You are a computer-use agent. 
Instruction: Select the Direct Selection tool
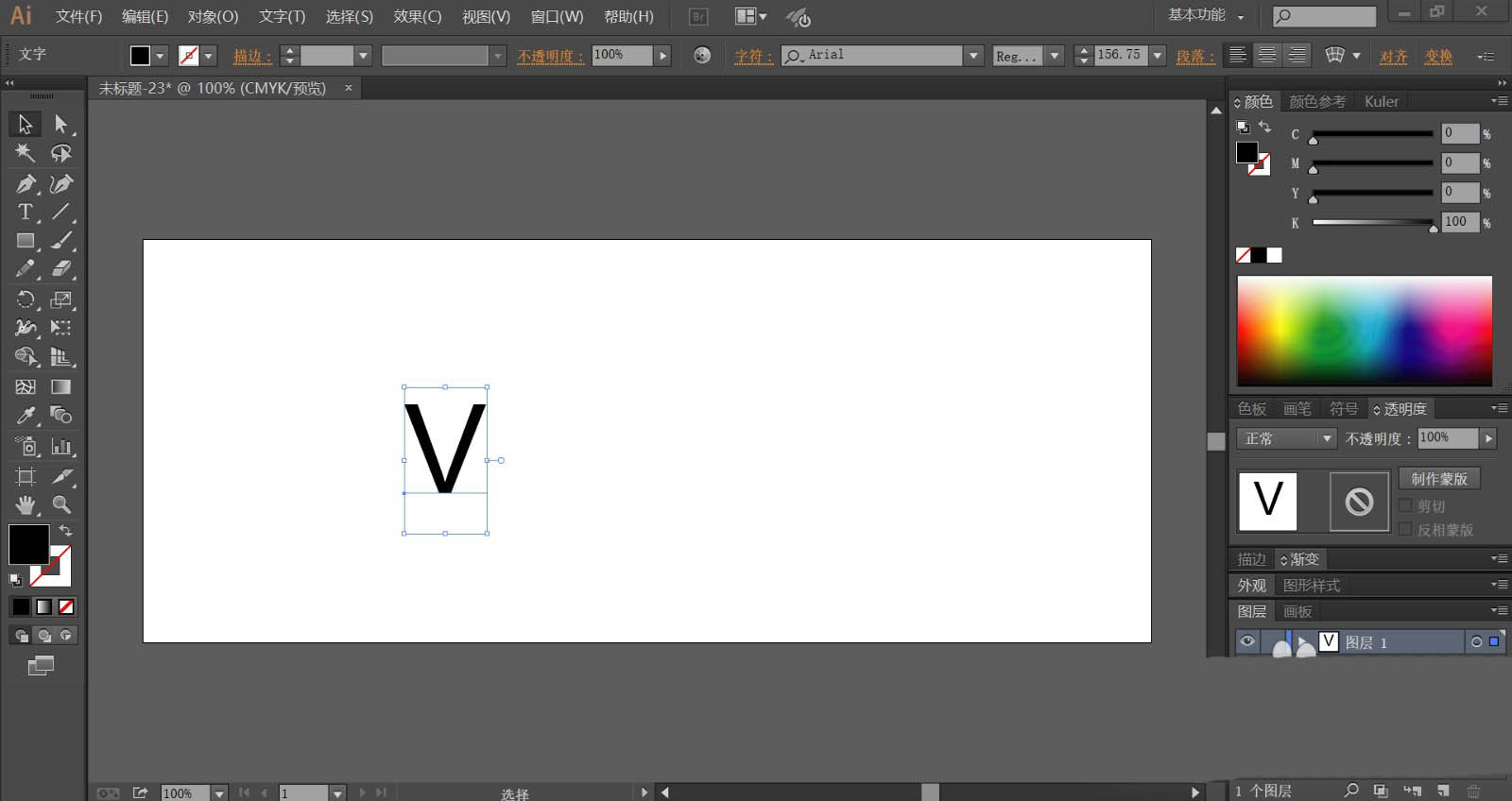(x=61, y=124)
